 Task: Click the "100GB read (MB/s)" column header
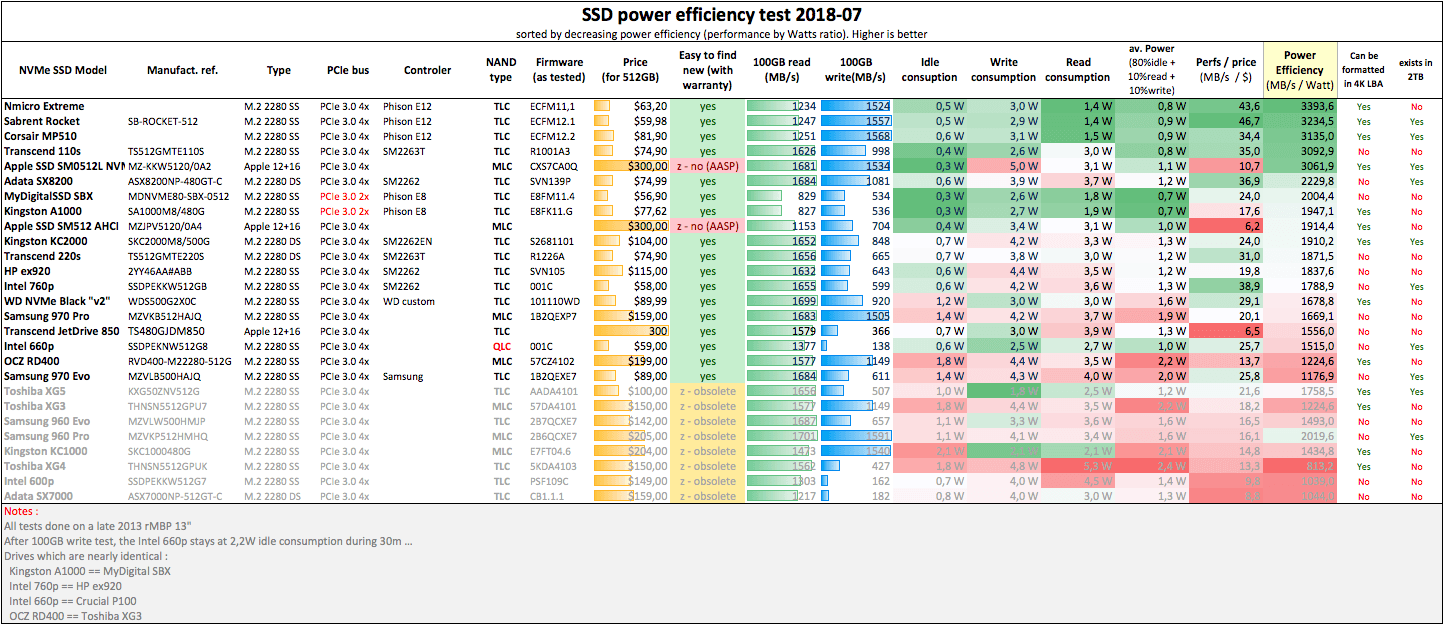[783, 70]
